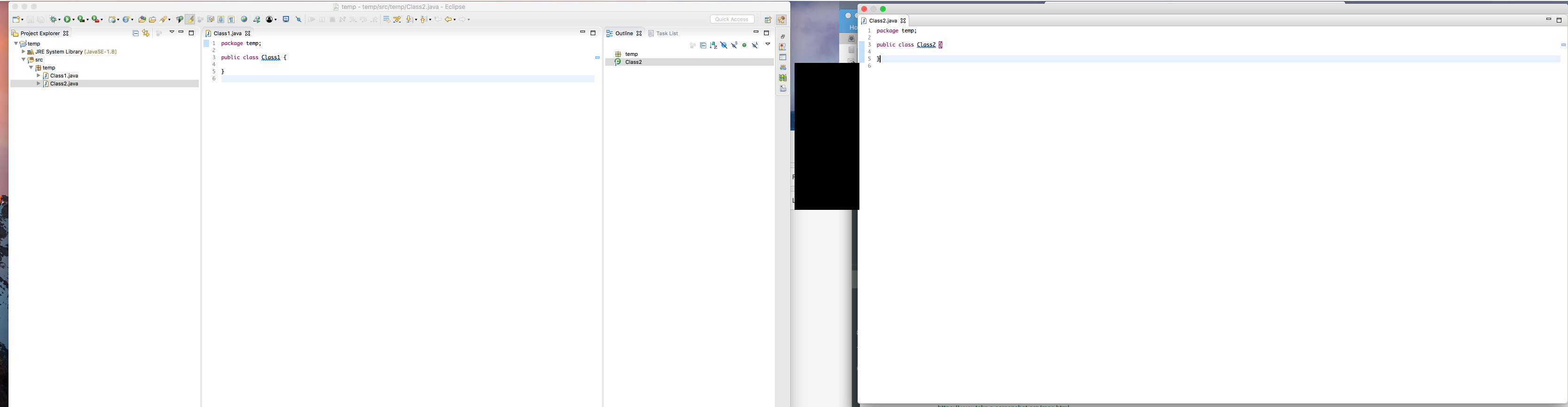Click the Previous Annotation up-arrow icon
Screen dimensions: 1568x407
click(424, 19)
